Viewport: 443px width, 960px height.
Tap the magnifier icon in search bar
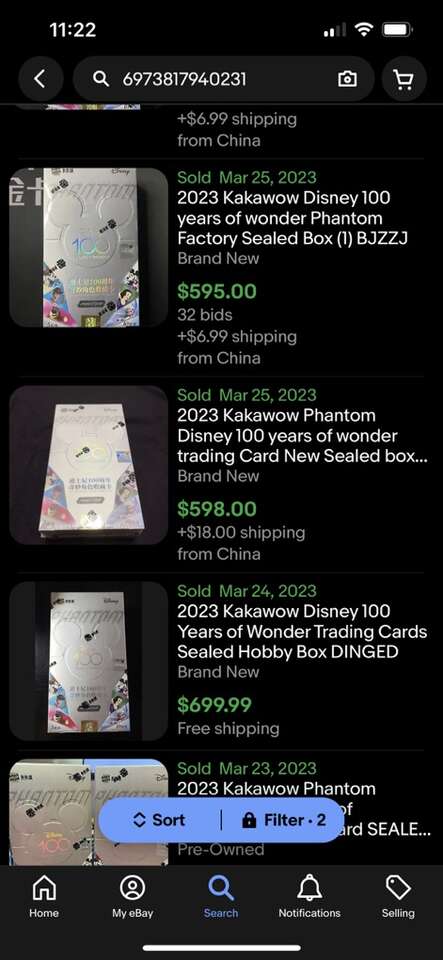(101, 78)
